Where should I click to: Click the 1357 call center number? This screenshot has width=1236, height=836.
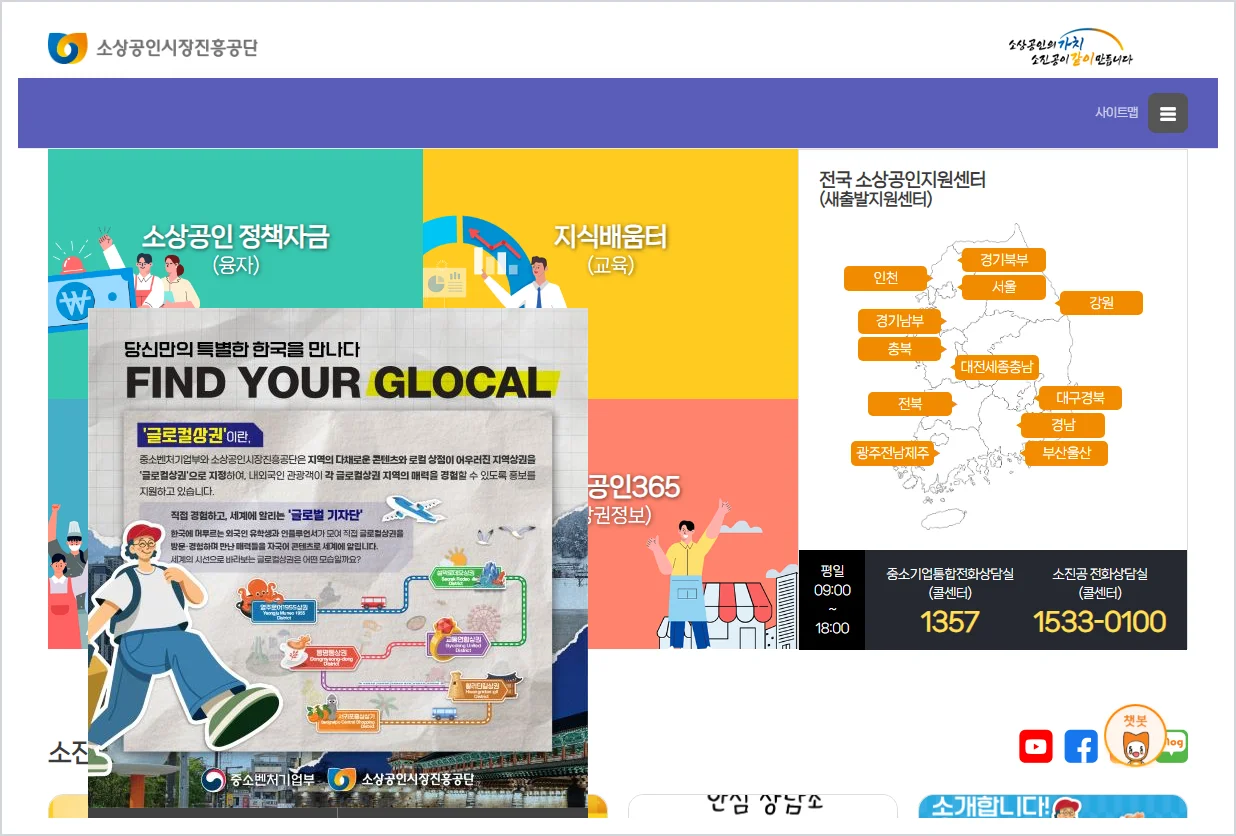point(949,622)
